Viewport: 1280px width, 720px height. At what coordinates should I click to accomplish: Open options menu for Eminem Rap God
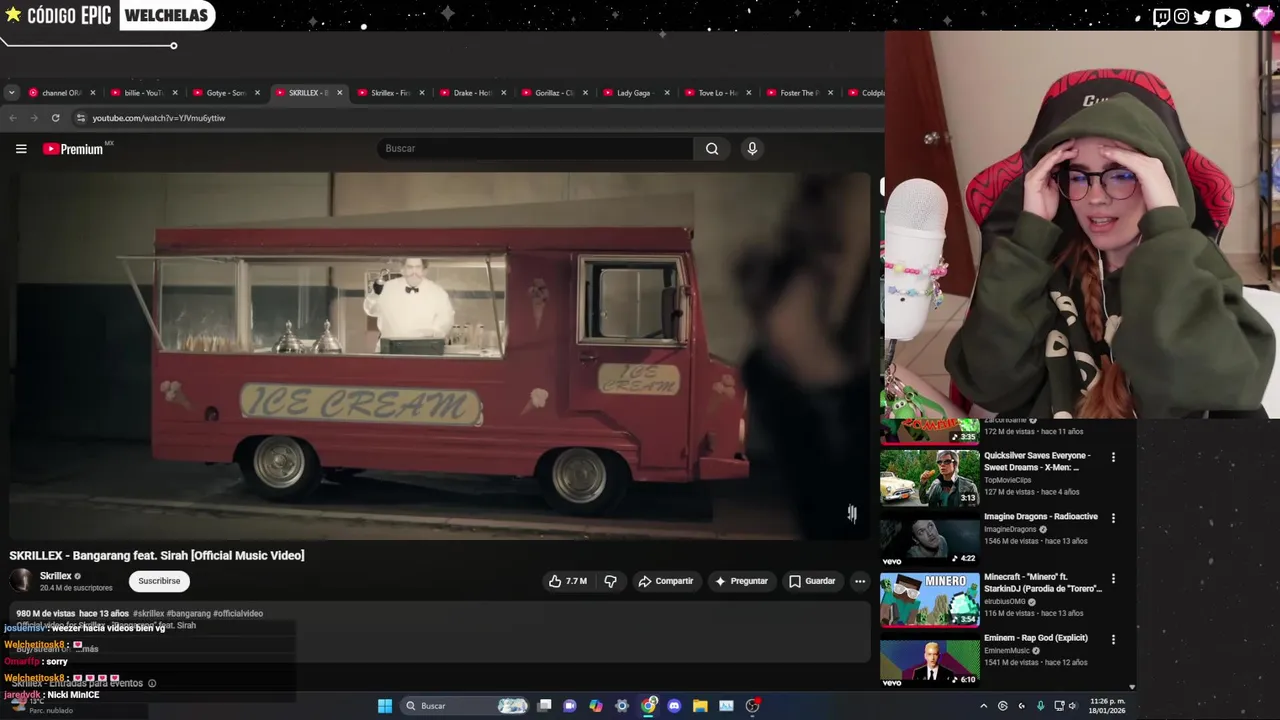(x=1113, y=640)
